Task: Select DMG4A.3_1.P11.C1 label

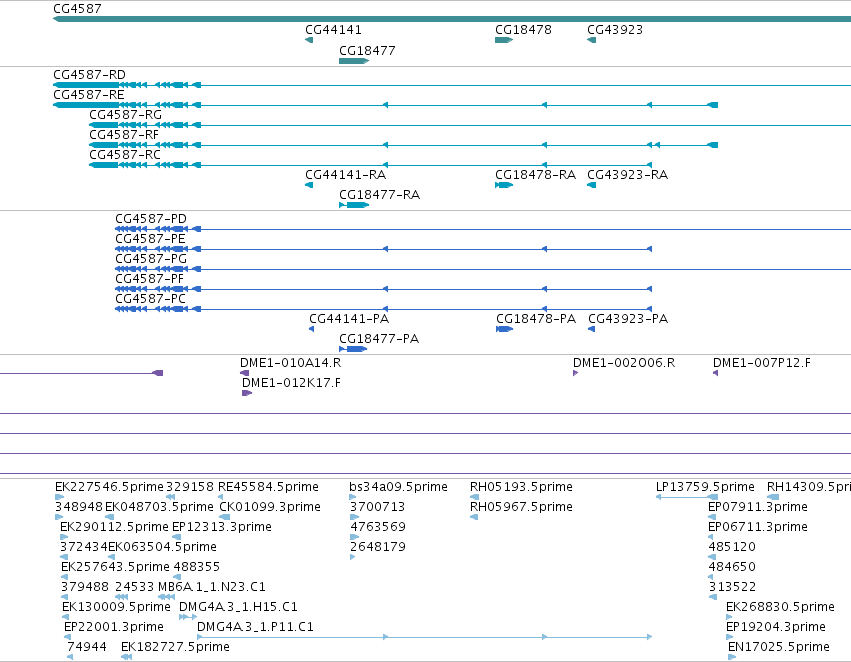Action: click(x=255, y=627)
